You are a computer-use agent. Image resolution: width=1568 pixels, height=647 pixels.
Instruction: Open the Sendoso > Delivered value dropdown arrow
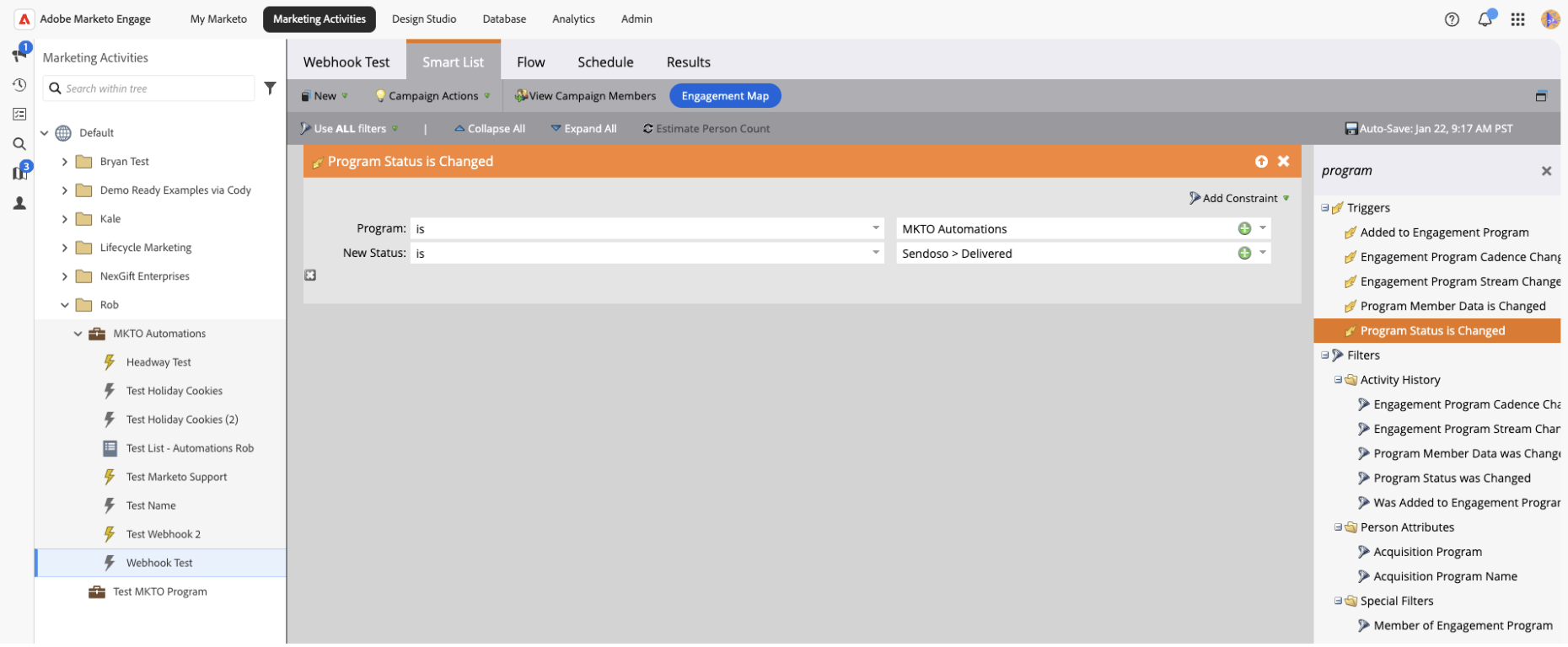1263,253
